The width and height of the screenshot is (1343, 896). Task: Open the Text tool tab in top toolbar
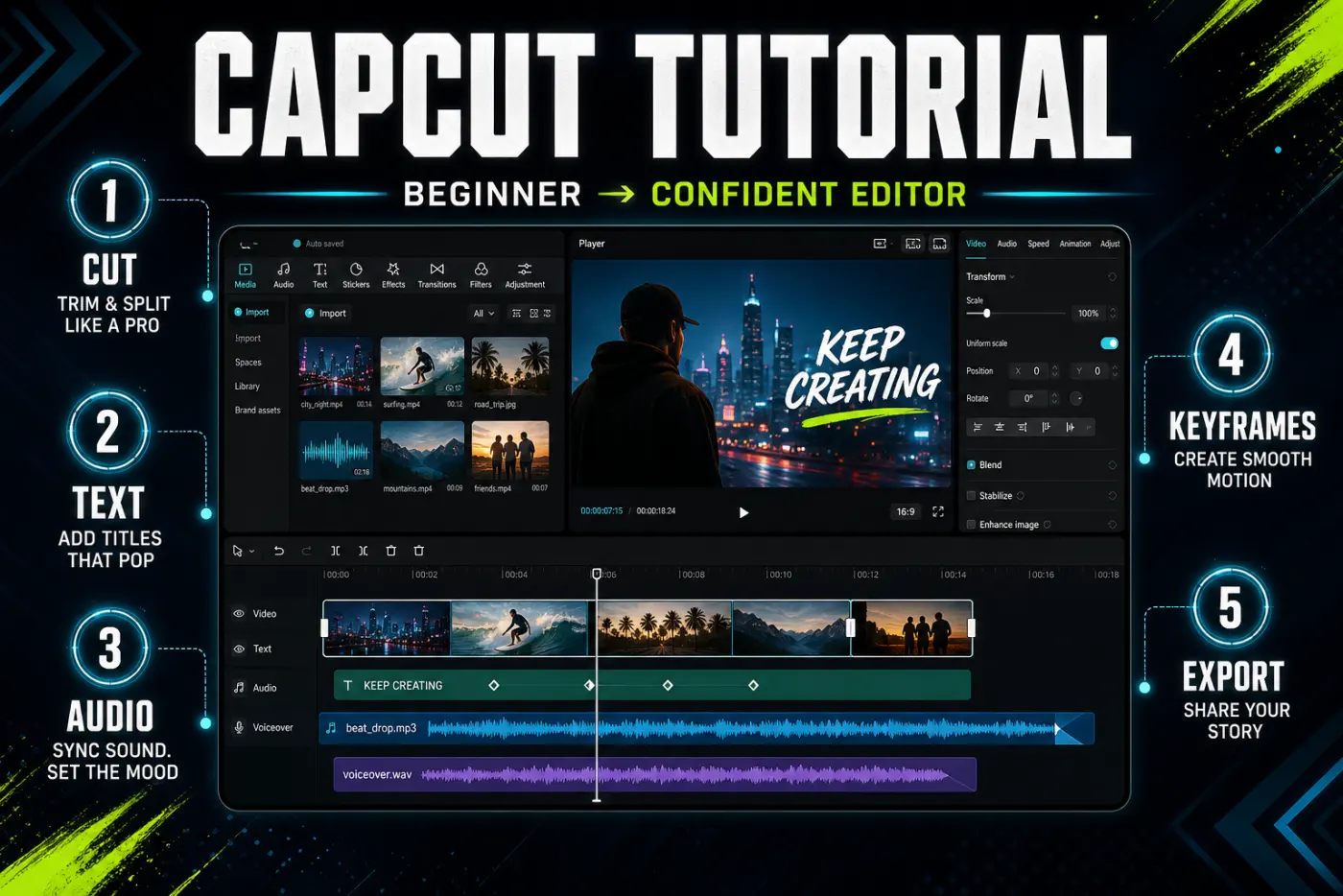(320, 275)
